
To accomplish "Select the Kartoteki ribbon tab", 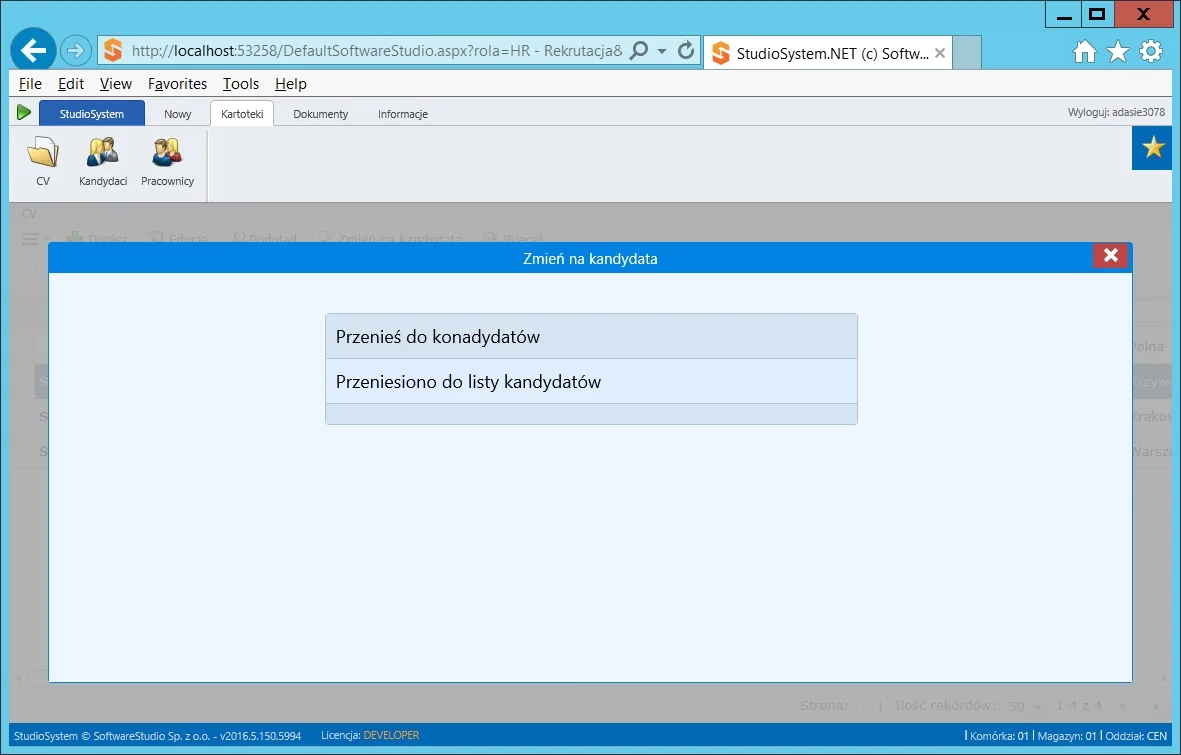I will [242, 114].
